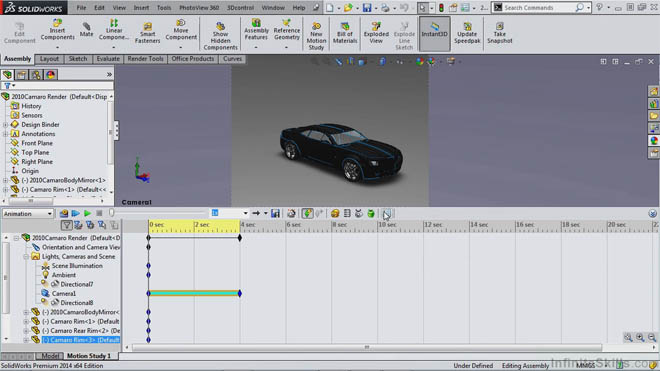660x371 pixels.
Task: Select Scene Illumination item
Action: tap(77, 266)
